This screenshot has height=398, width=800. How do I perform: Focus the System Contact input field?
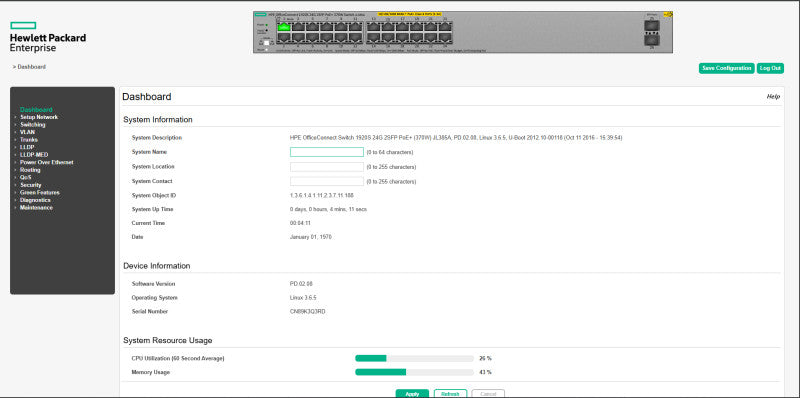[x=327, y=181]
